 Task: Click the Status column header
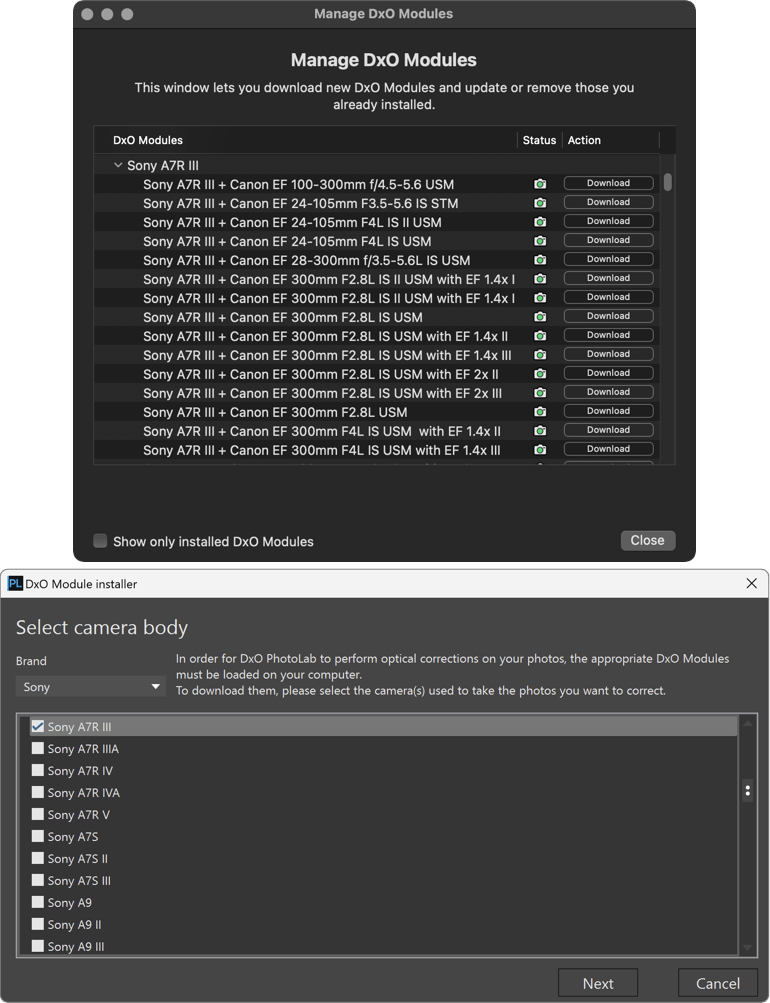(539, 140)
